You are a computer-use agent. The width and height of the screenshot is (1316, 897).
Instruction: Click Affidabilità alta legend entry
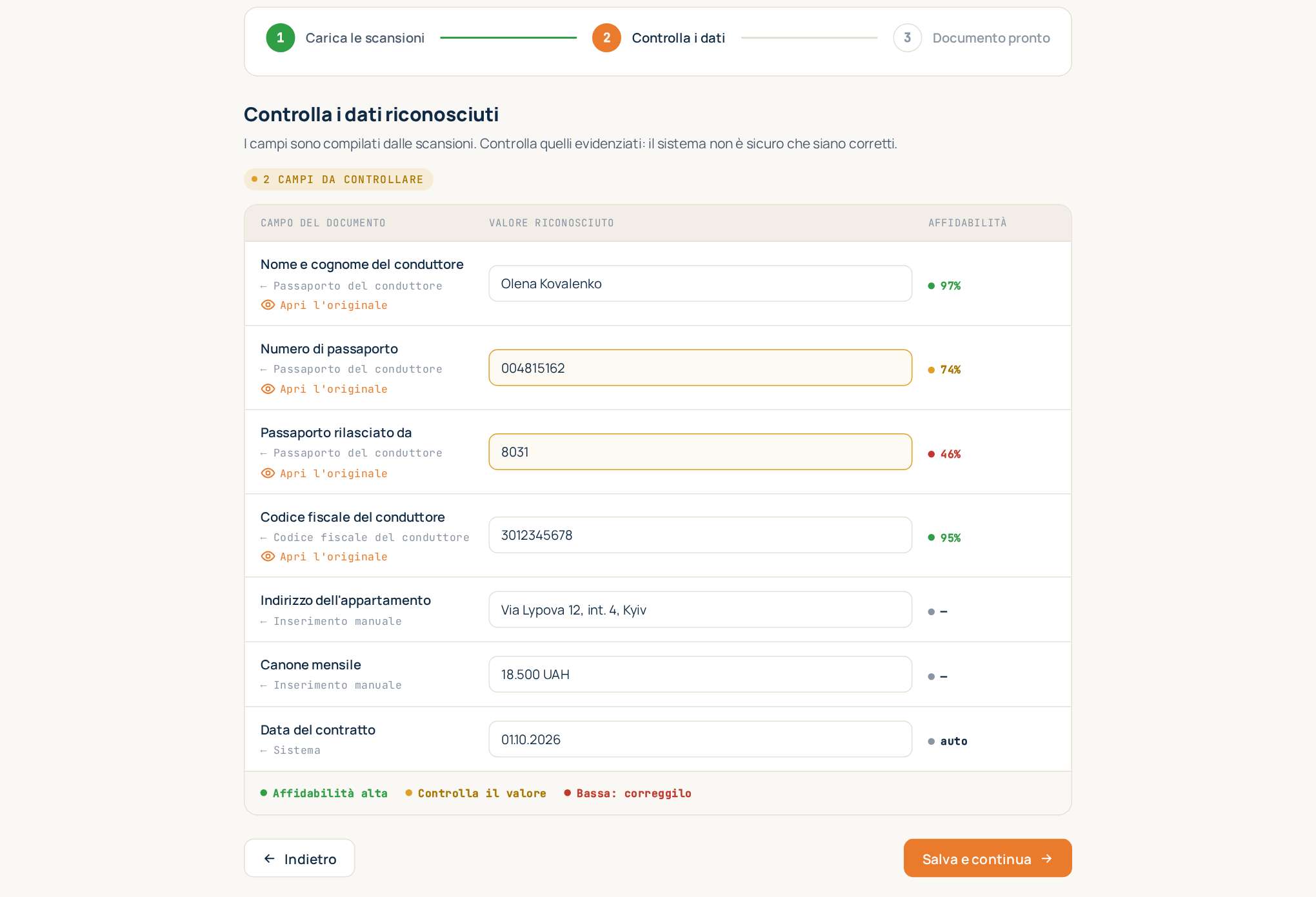pos(324,793)
